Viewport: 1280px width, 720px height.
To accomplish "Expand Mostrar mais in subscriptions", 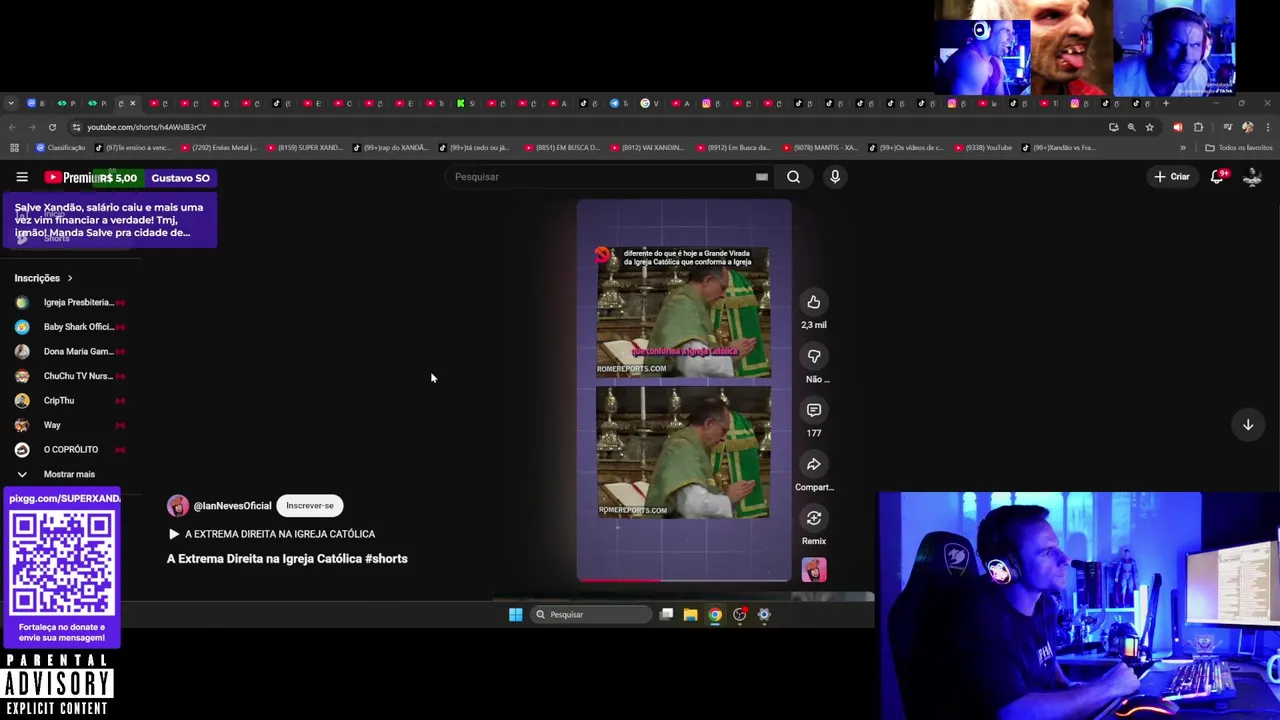I will 56,474.
